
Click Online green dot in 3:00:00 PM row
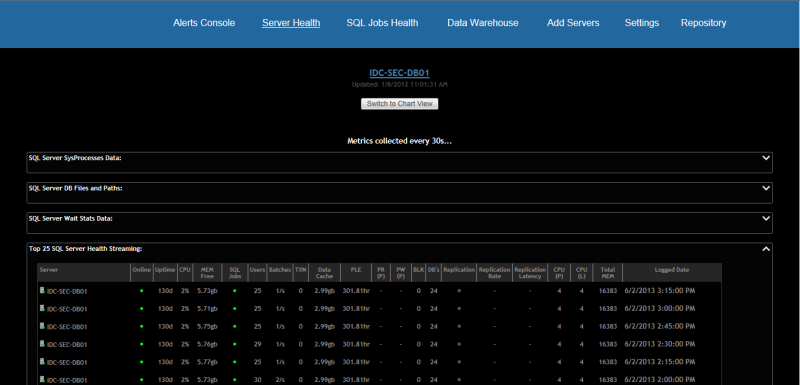point(141,309)
